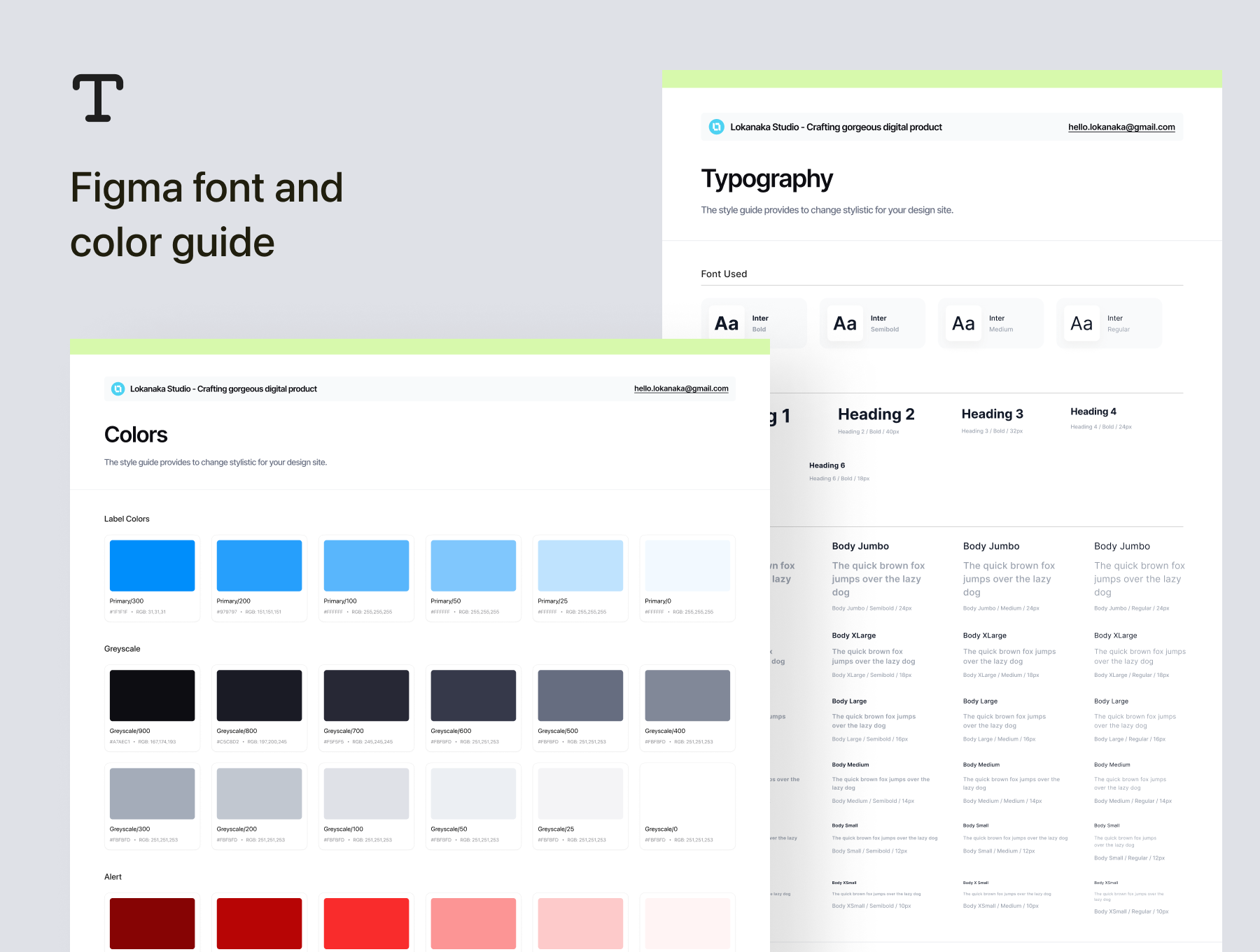Viewport: 1260px width, 952px height.
Task: Select the Inter Semibold font card
Action: [x=872, y=323]
